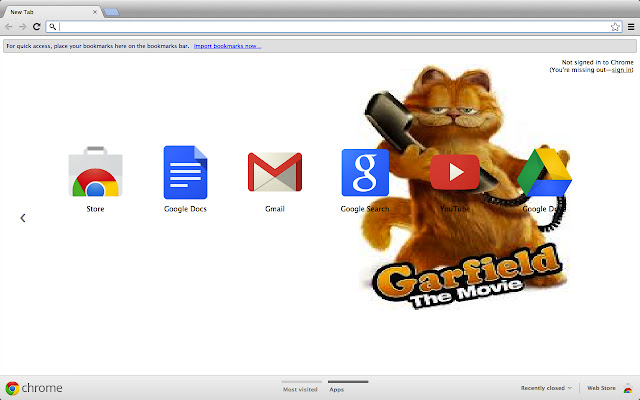Click the Web Store icon at bottom right
Viewport: 640px width, 400px height.
tap(628, 388)
